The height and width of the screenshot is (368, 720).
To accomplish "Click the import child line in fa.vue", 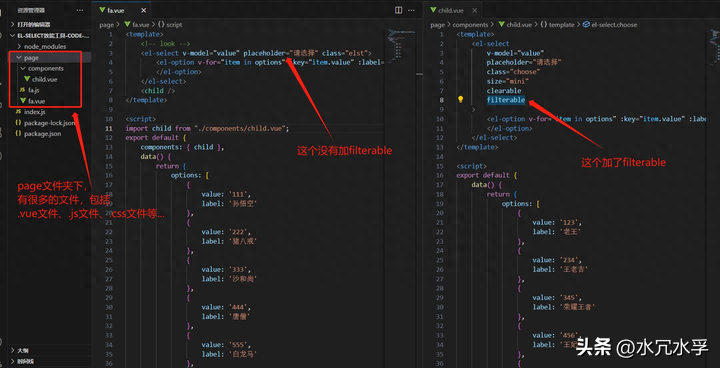I will click(x=208, y=128).
